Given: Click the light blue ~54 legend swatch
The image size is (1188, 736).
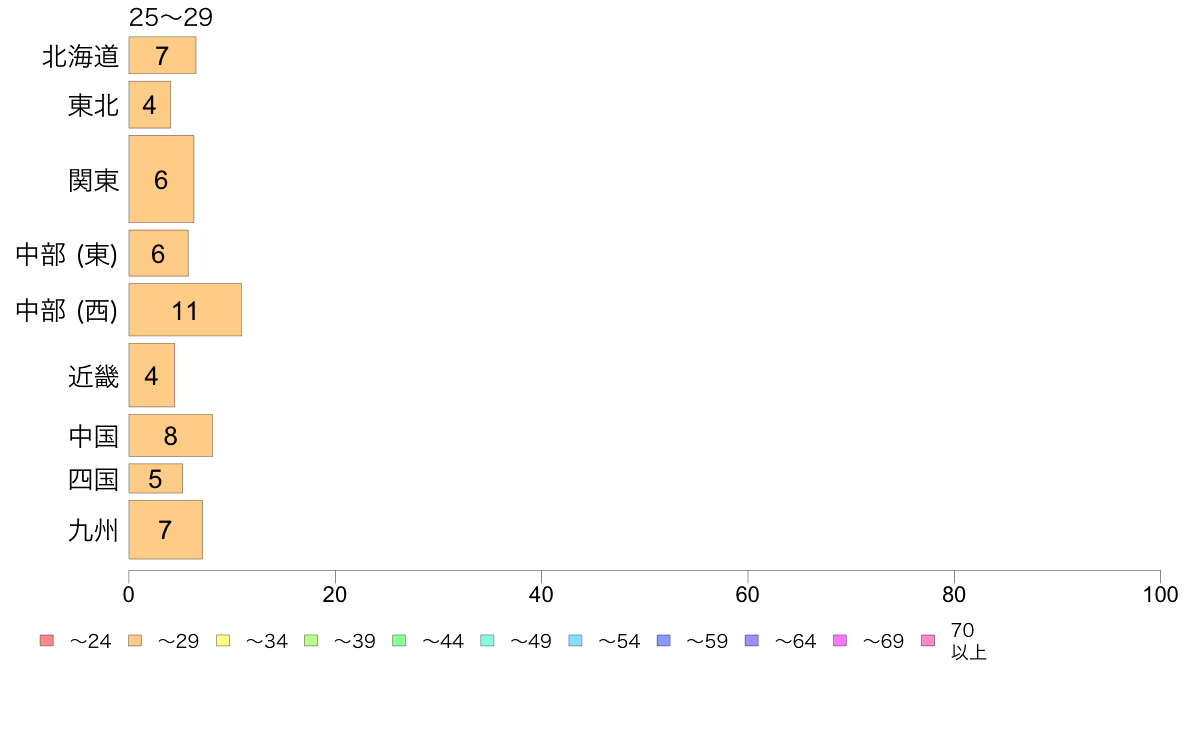Looking at the screenshot, I should click(575, 641).
